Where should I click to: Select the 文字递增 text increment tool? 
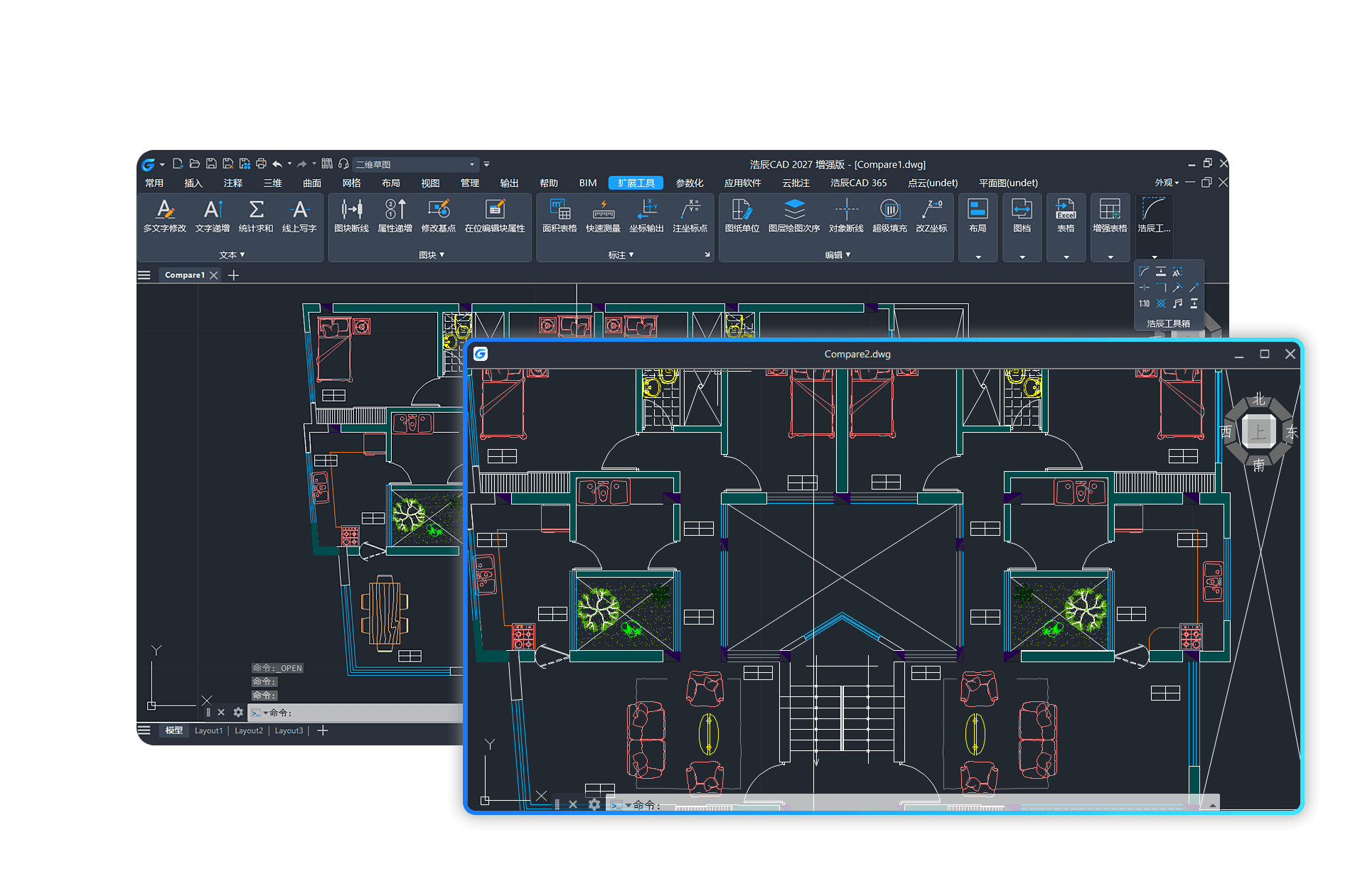click(x=213, y=216)
